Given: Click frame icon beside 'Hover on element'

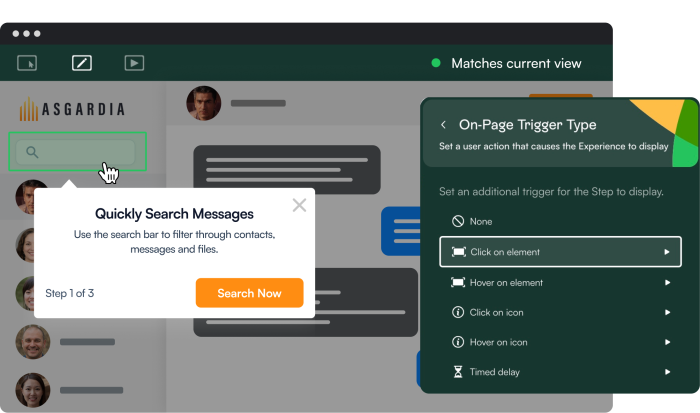Looking at the screenshot, I should tap(458, 282).
